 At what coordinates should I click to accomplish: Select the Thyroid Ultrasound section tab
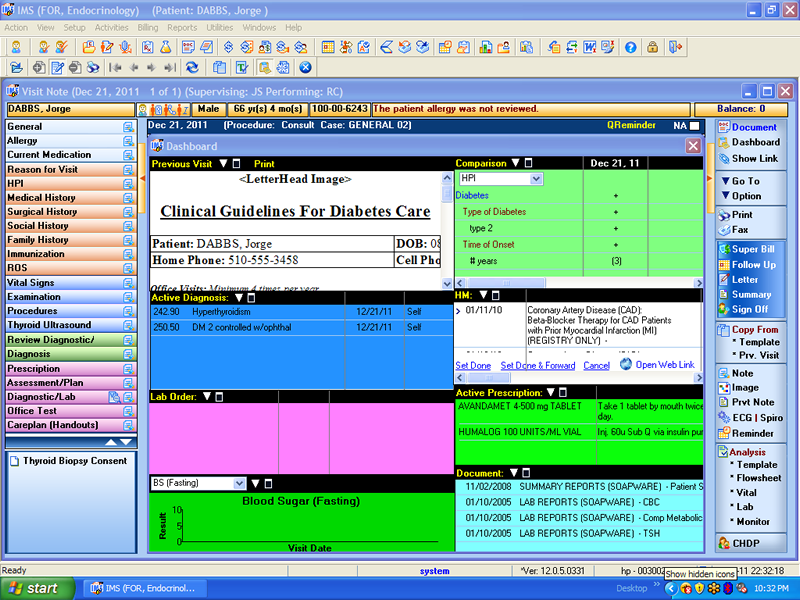71,325
